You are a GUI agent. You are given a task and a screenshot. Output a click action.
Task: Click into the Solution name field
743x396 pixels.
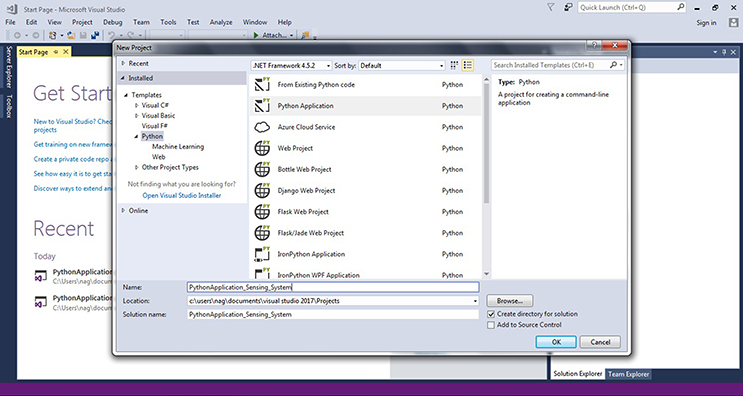tap(333, 315)
